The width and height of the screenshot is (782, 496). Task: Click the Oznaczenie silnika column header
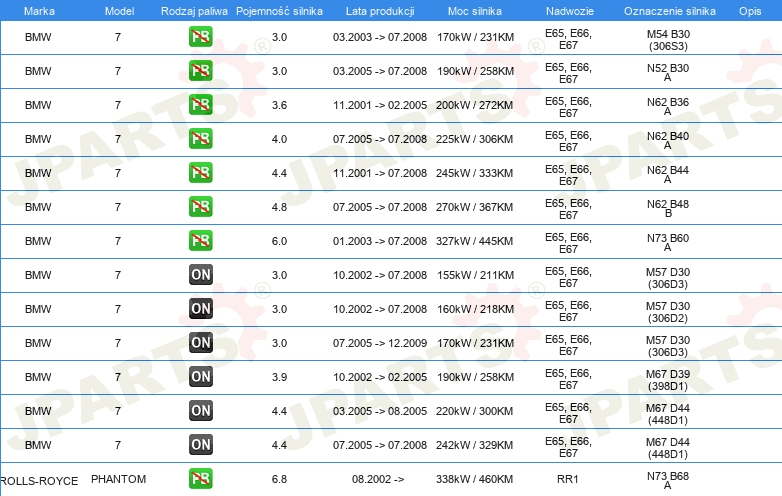(670, 11)
